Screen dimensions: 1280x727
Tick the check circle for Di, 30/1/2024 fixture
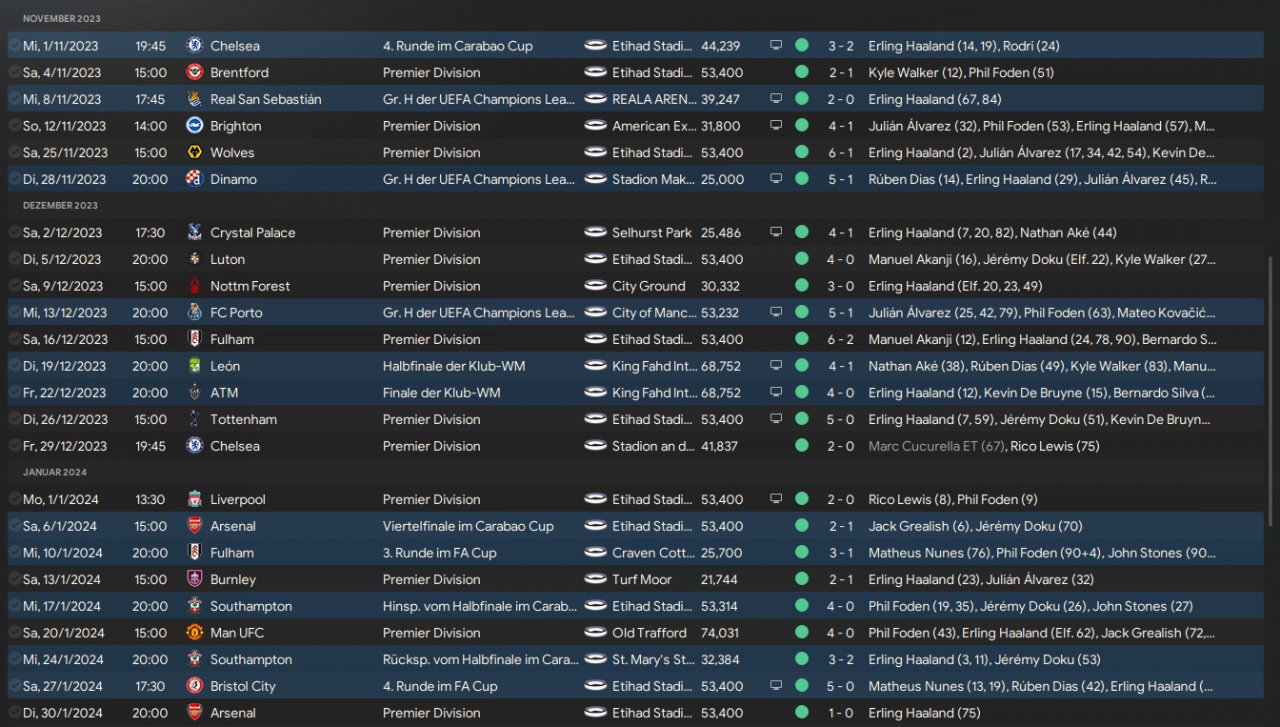click(15, 713)
